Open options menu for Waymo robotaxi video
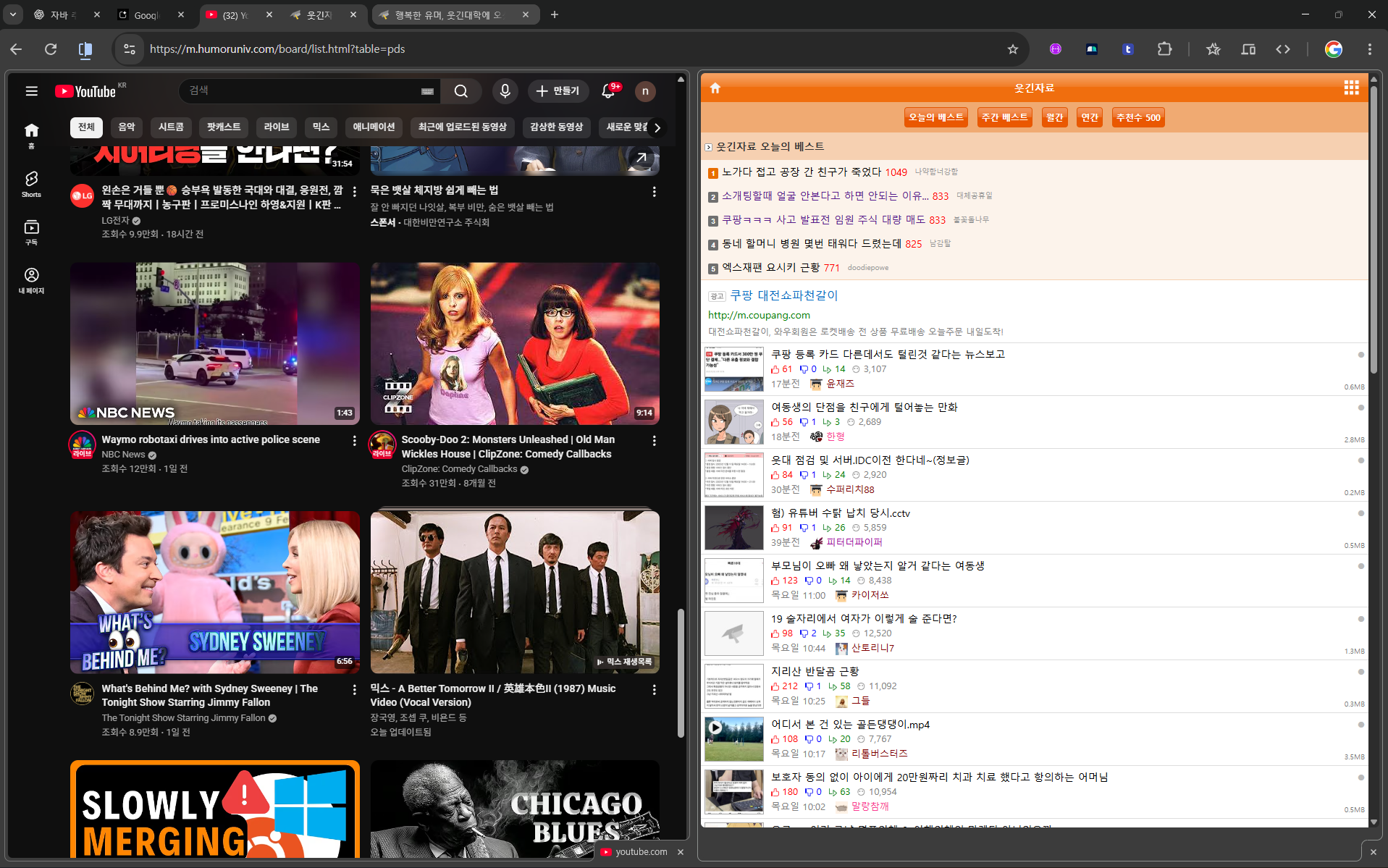 [354, 440]
